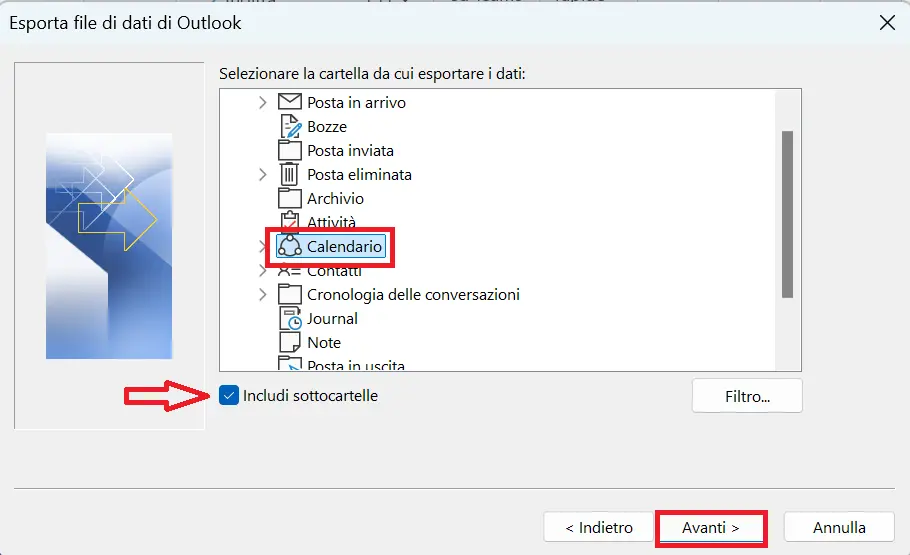The width and height of the screenshot is (910, 555).
Task: Close the Esporta file di dati dialog
Action: point(887,23)
